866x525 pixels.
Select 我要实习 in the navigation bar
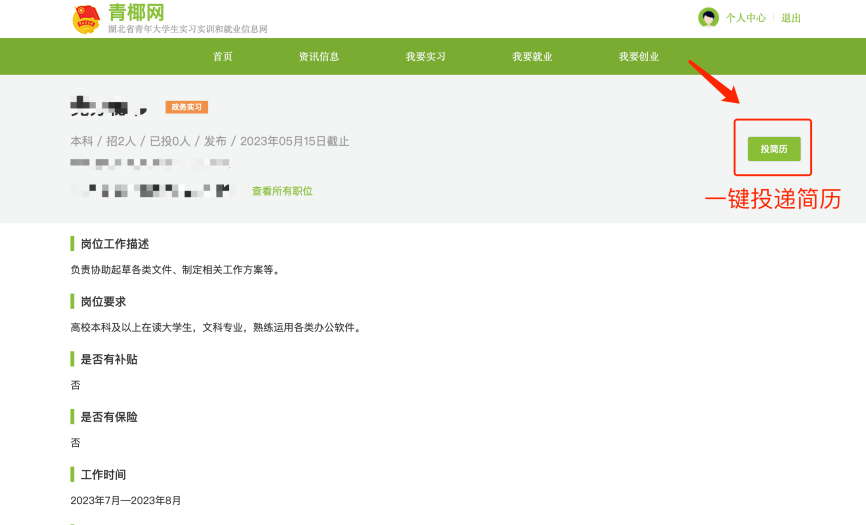pyautogui.click(x=425, y=57)
